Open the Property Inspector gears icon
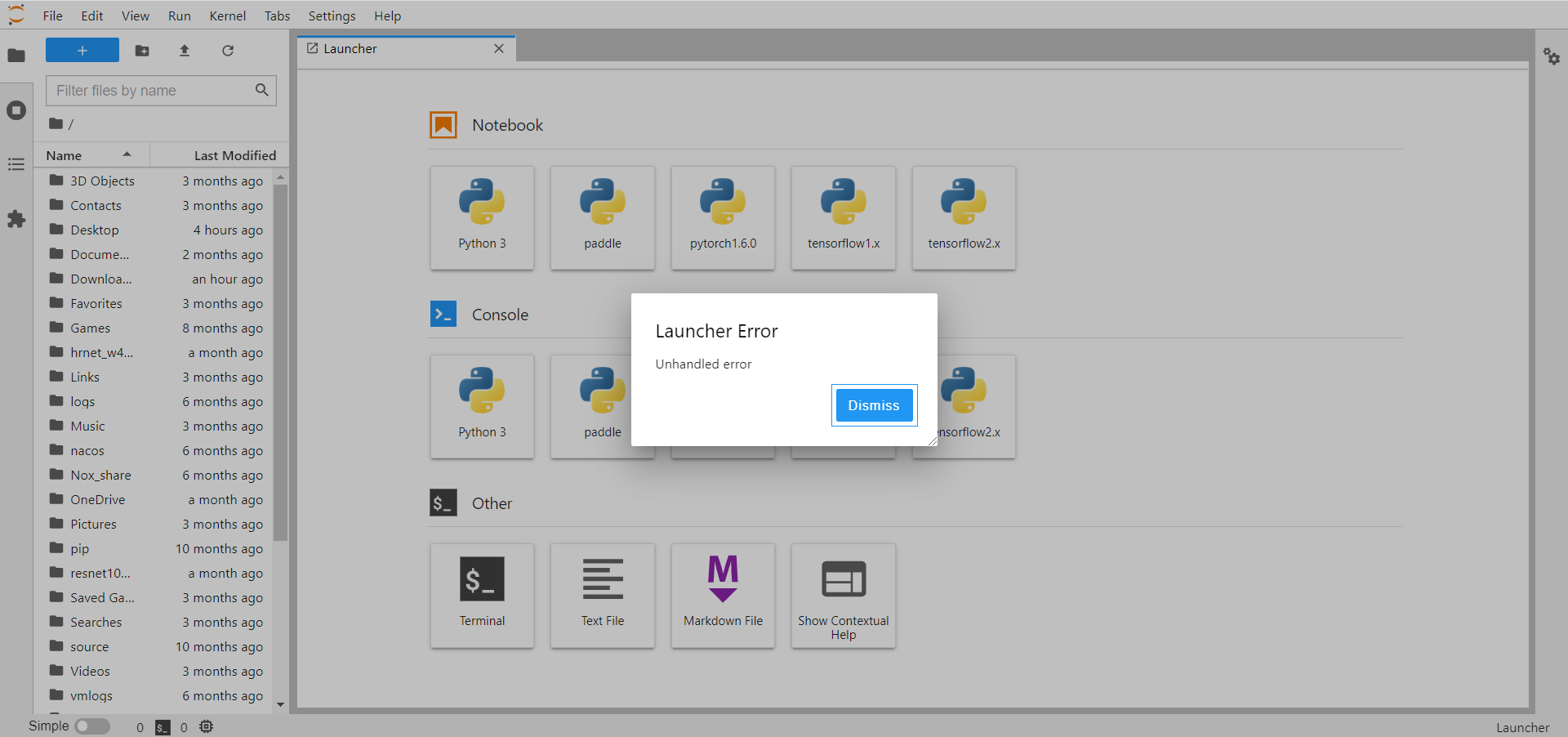Viewport: 1568px width, 737px height. [x=1552, y=56]
